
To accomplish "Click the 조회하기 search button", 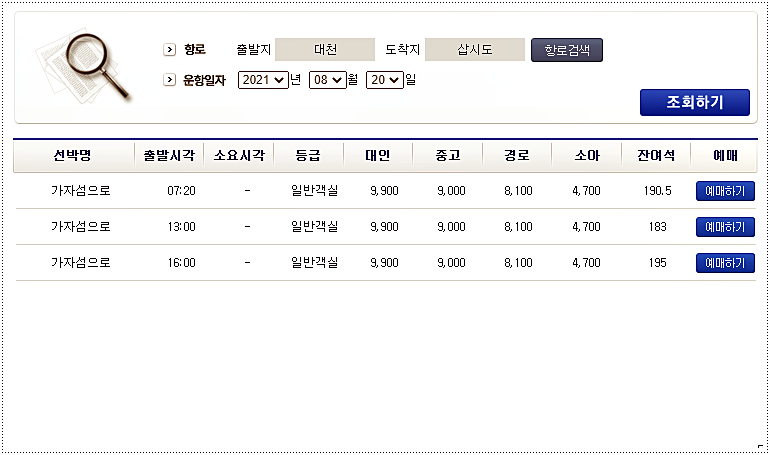I will point(695,102).
